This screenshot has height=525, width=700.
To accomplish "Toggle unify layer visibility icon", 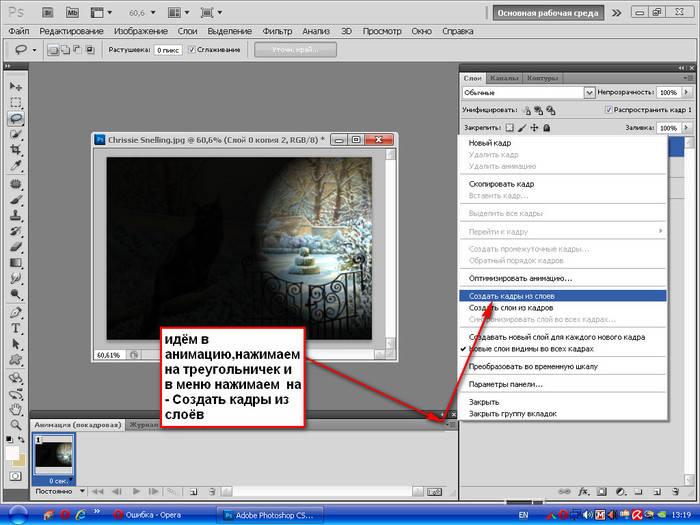I will coord(538,110).
